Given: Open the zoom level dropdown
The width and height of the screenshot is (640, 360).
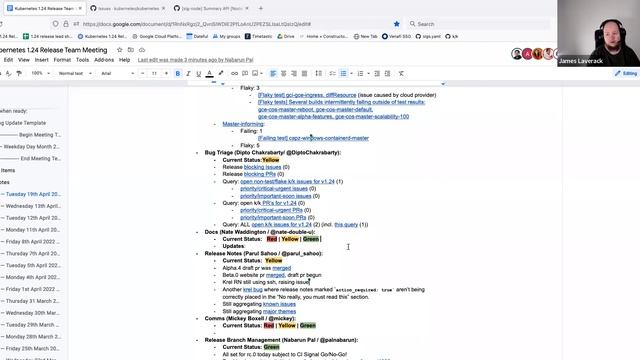Looking at the screenshot, I should tap(41, 73).
